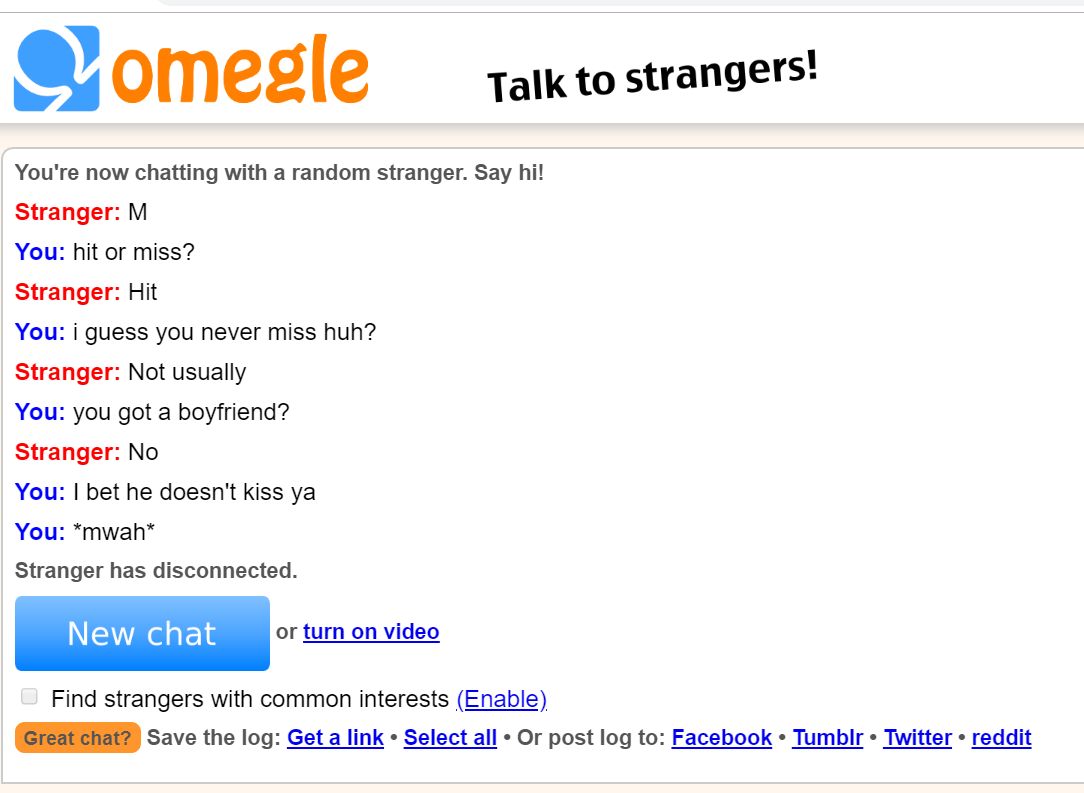Click the Tumblr post link
This screenshot has height=793, width=1084.
pos(826,738)
